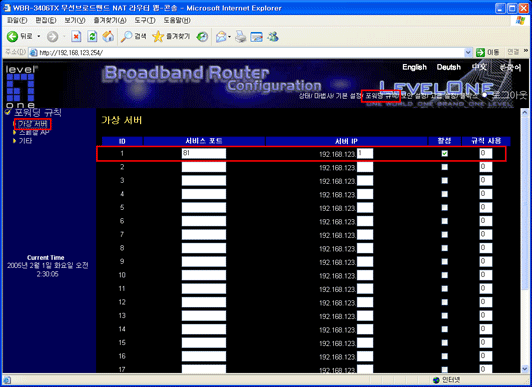Switch language to Deutsh

pyautogui.click(x=449, y=67)
